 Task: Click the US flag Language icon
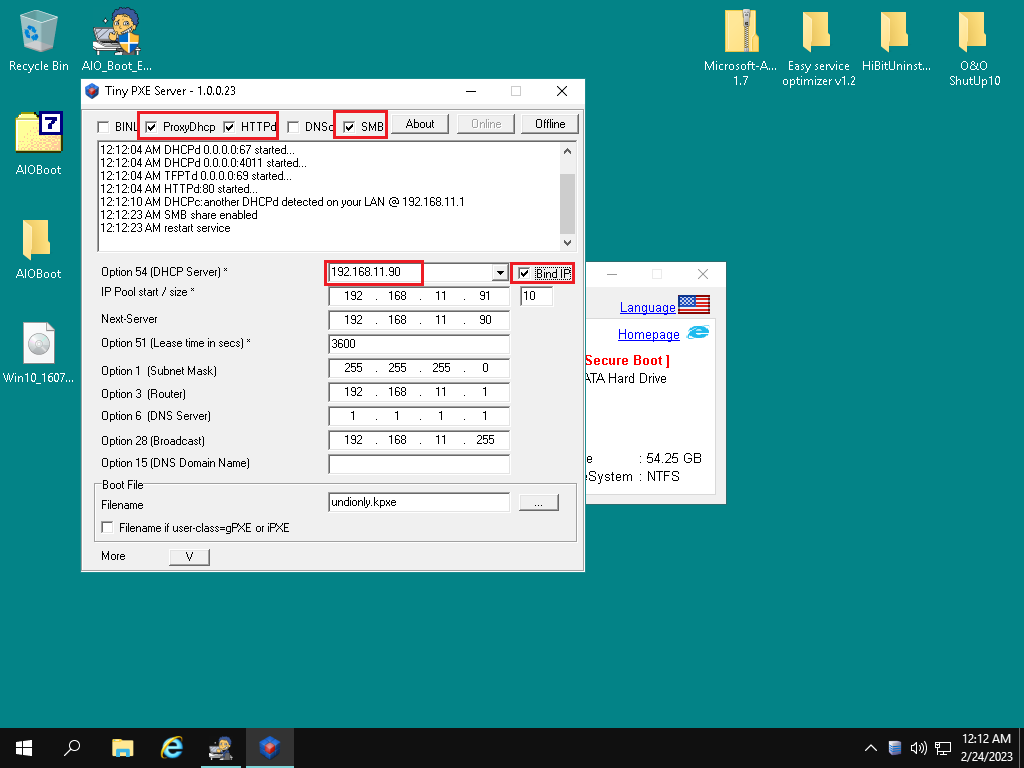(693, 305)
